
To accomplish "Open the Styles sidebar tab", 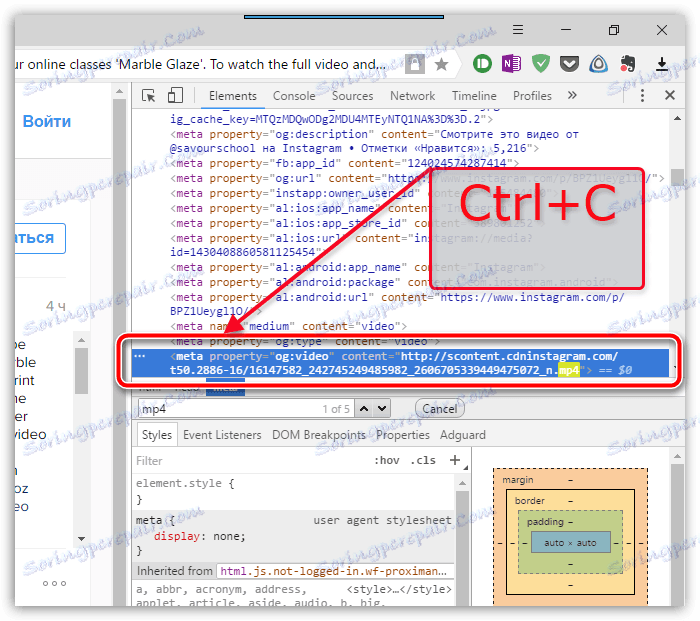I will tap(157, 435).
